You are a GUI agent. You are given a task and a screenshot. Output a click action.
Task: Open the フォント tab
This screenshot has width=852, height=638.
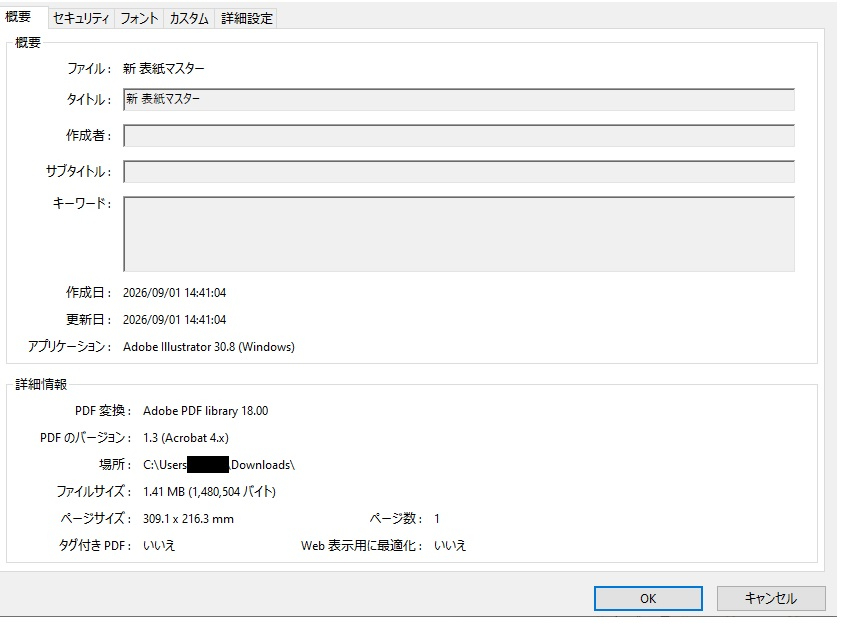[139, 18]
